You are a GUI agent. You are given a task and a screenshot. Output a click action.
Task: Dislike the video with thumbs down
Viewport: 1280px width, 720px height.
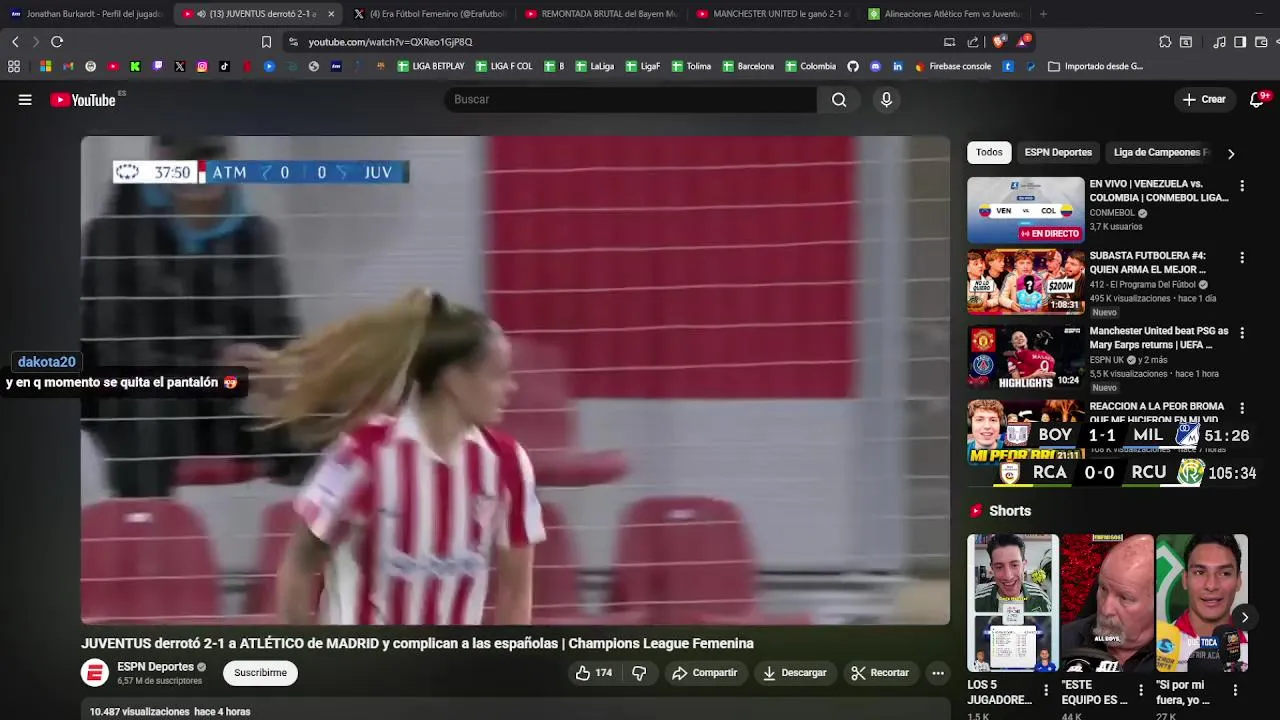(639, 673)
